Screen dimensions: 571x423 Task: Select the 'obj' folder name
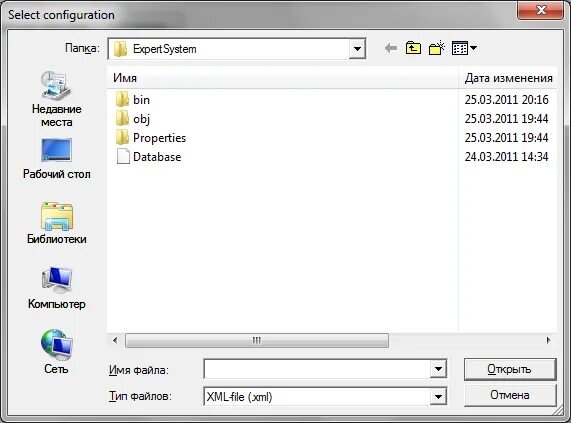[141, 119]
